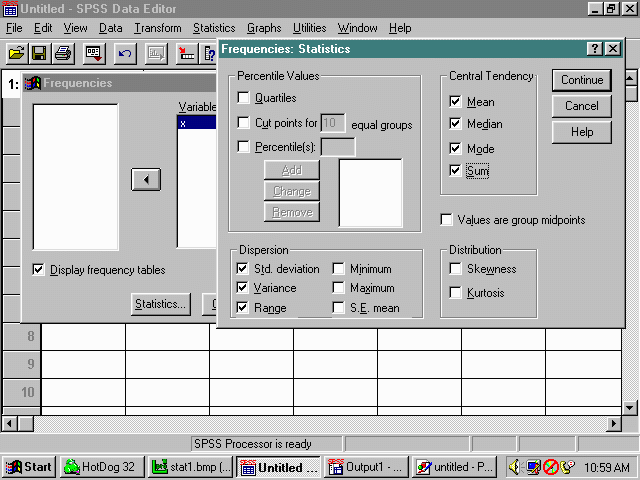Check the Skewness checkbox
The height and width of the screenshot is (480, 640).
tap(455, 269)
